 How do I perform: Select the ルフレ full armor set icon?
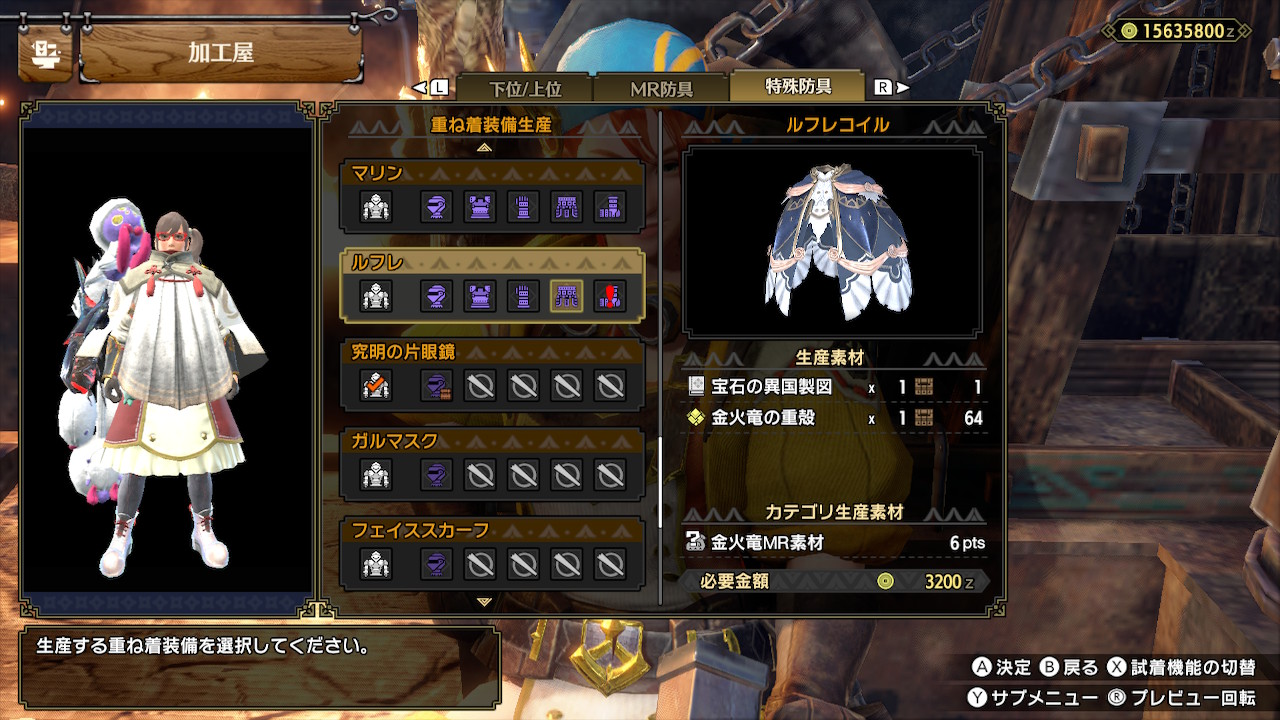[x=376, y=296]
